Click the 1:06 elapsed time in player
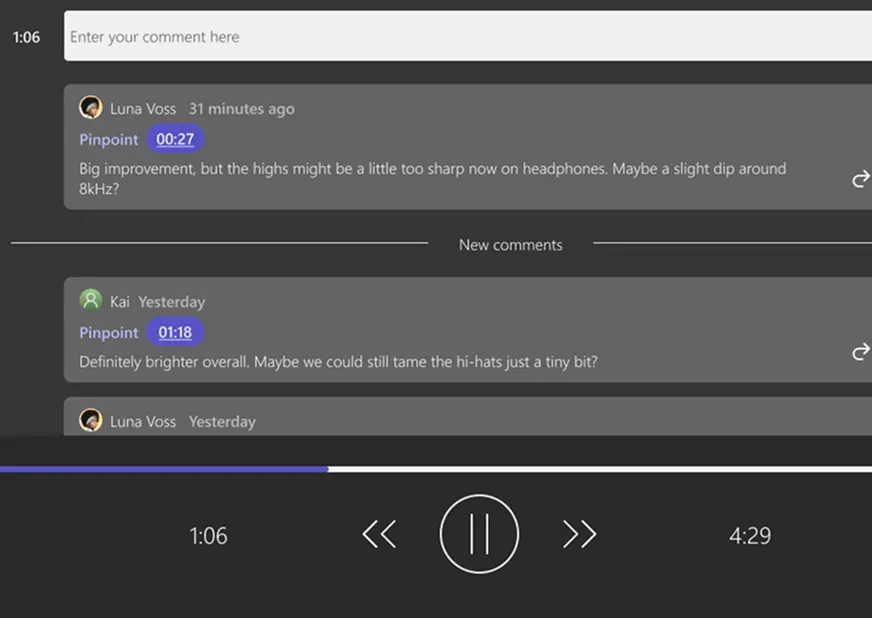The width and height of the screenshot is (872, 618). [x=208, y=536]
